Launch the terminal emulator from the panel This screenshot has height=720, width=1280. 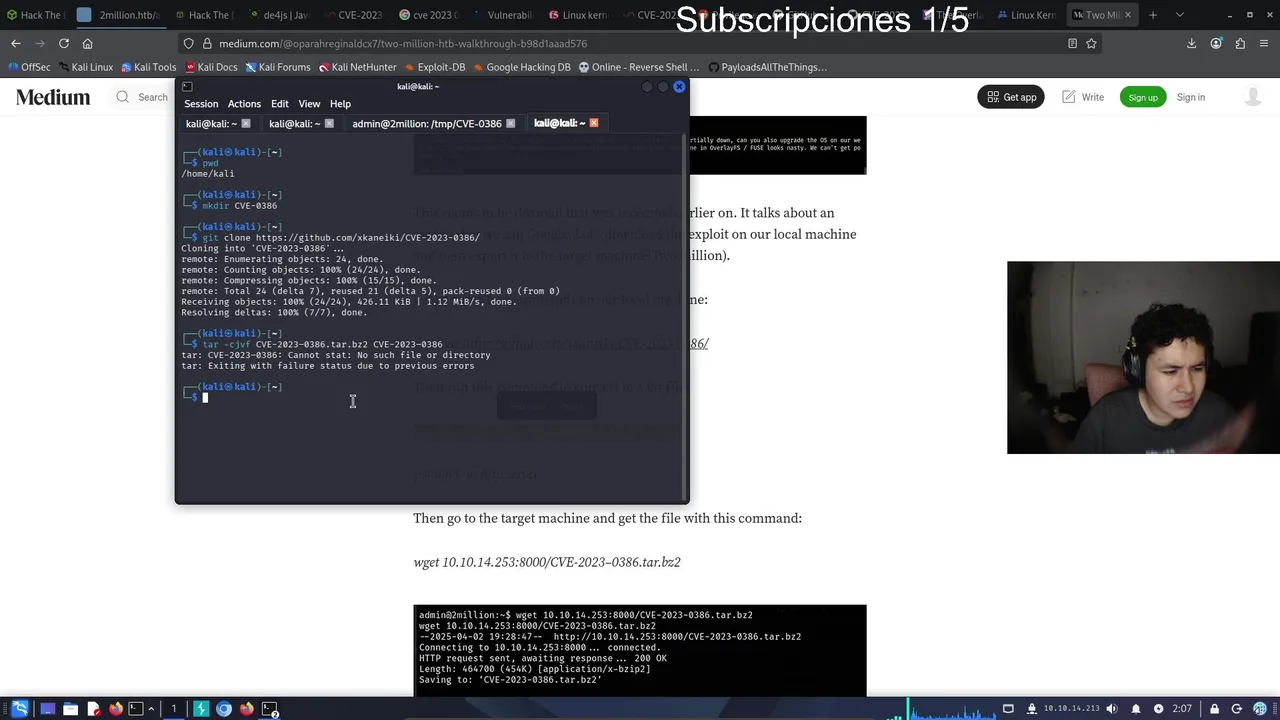[x=136, y=709]
